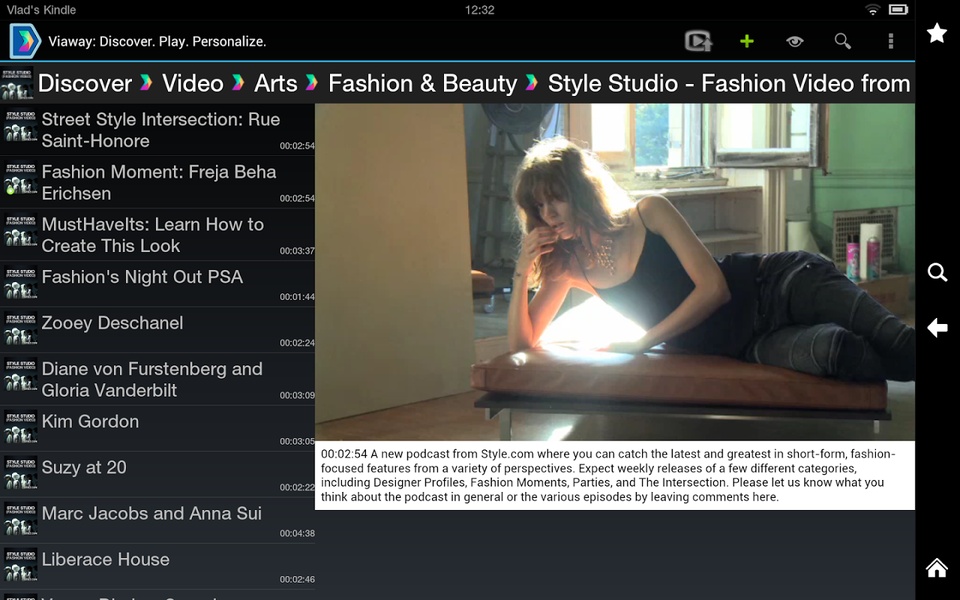Open Marc Jacobs and Anna Sui video
960x600 pixels.
pos(157,520)
